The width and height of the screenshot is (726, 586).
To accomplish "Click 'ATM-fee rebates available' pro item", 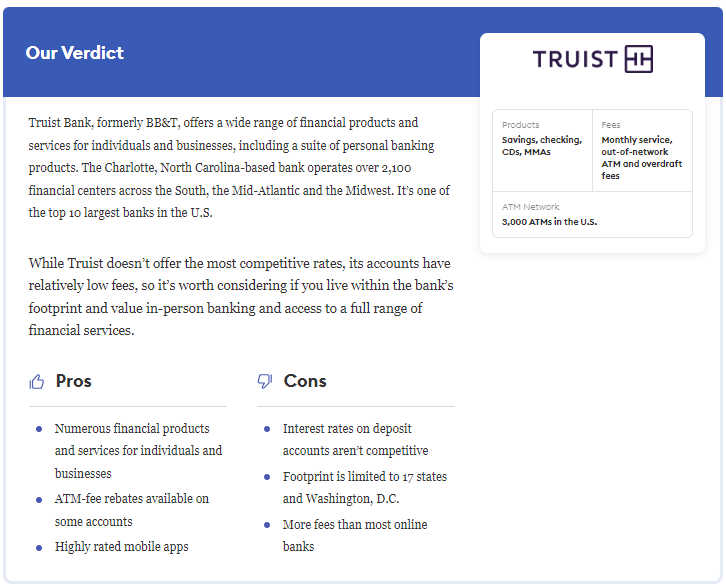I will pos(132,510).
